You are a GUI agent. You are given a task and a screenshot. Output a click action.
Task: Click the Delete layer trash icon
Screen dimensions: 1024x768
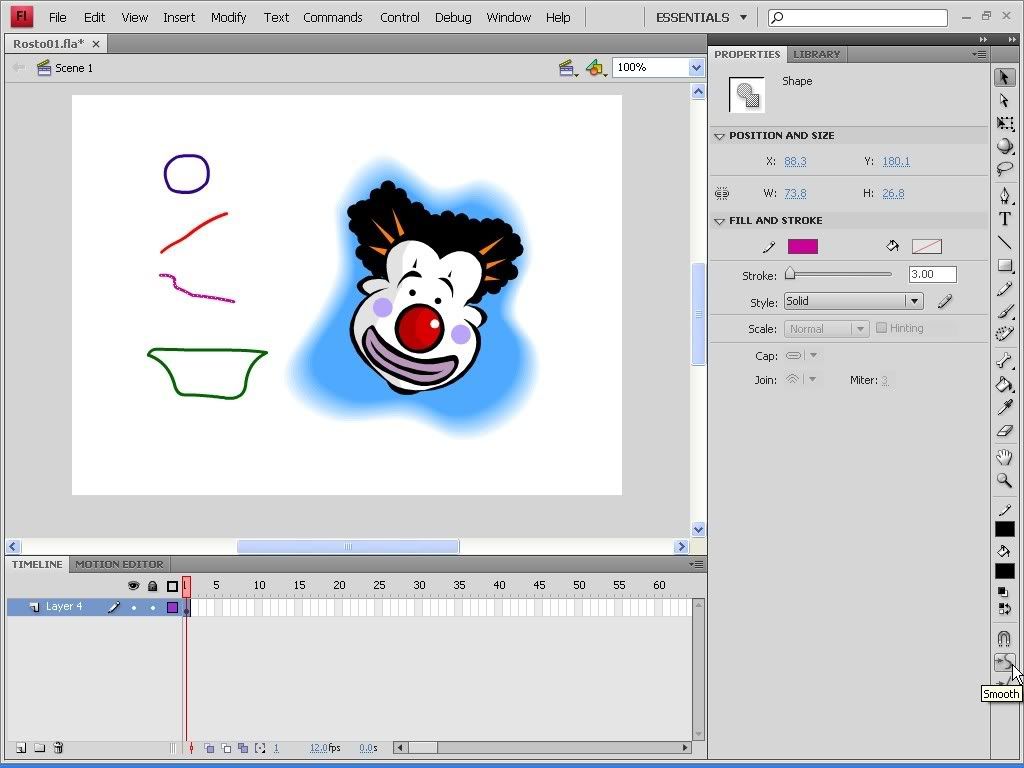point(58,748)
